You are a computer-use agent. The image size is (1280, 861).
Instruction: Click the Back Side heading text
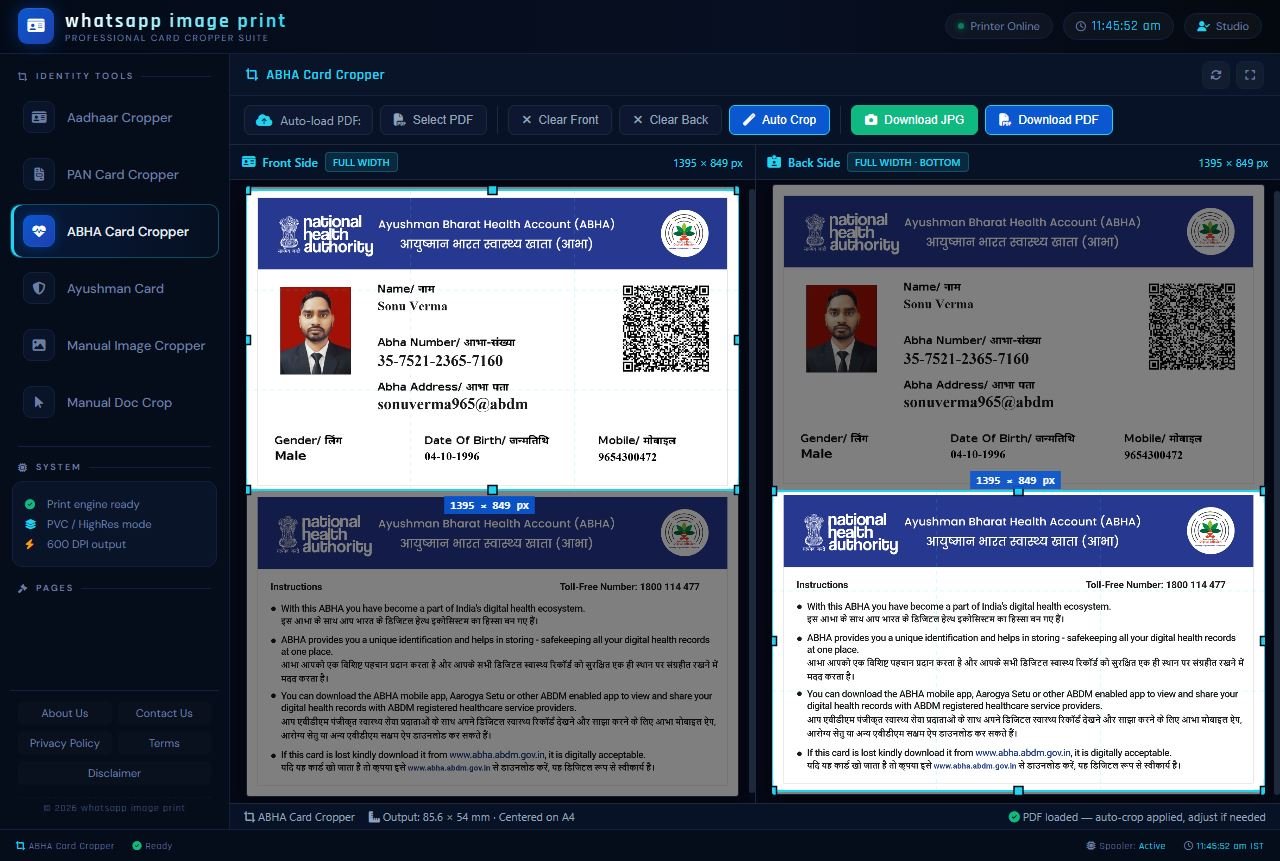[814, 163]
